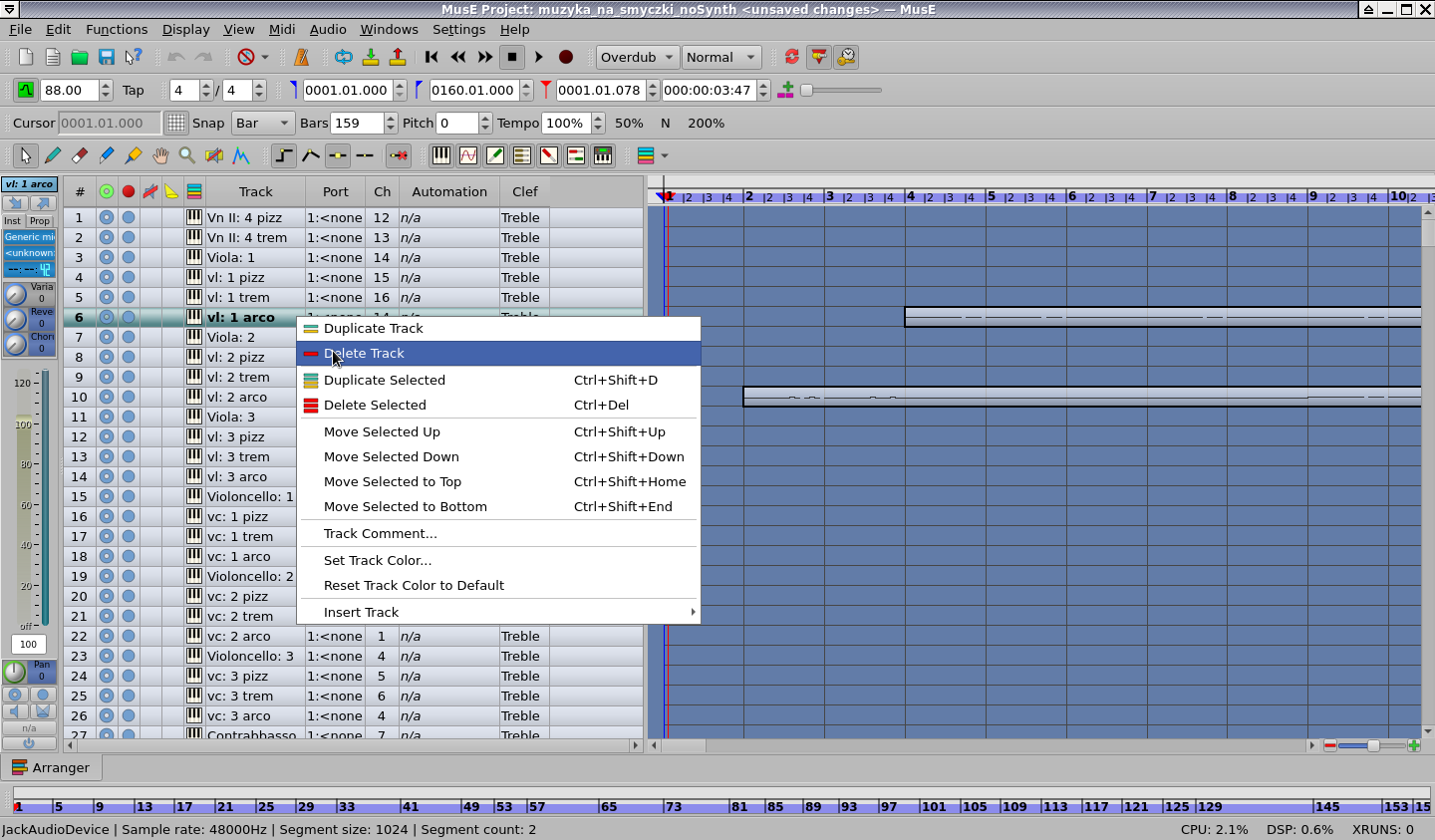This screenshot has width=1435, height=840.
Task: Choose Duplicate Selected from the context menu
Action: coord(385,380)
